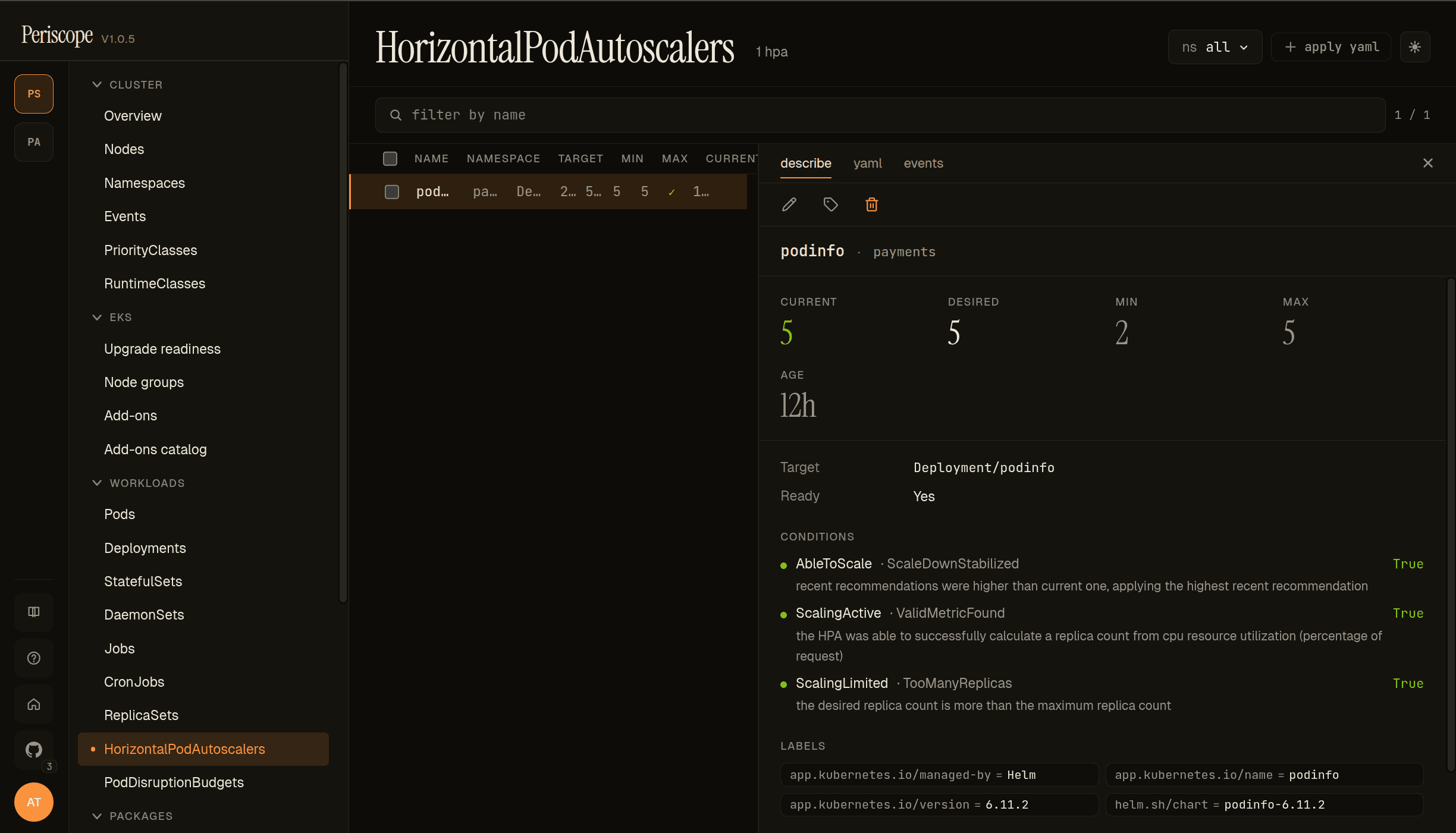Expand the PACKAGES section
Viewport: 1456px width, 833px height.
[133, 816]
